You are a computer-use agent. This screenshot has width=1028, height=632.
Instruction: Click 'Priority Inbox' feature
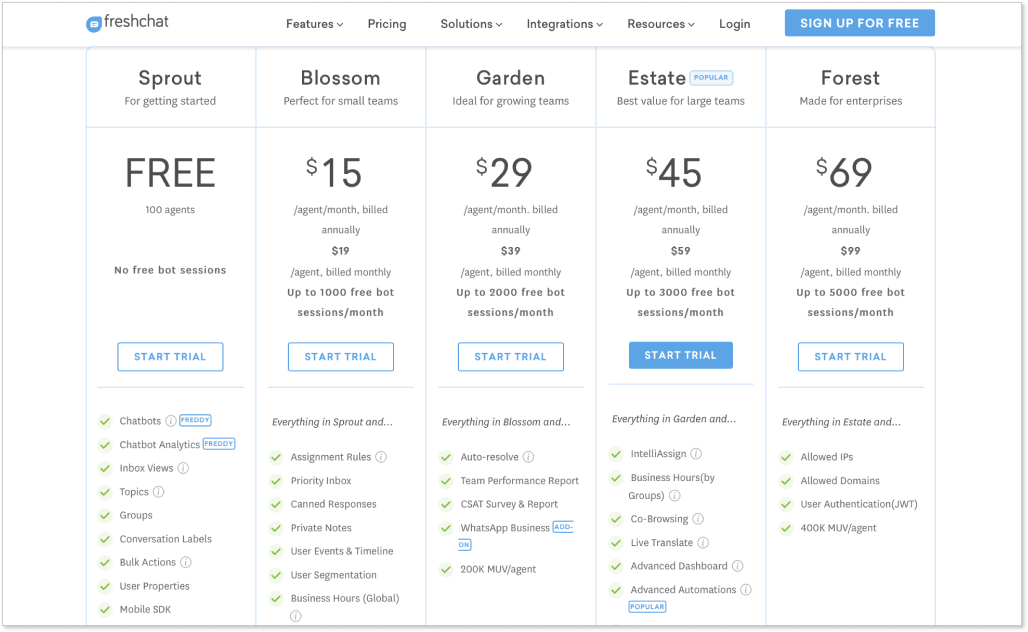pyautogui.click(x=321, y=481)
